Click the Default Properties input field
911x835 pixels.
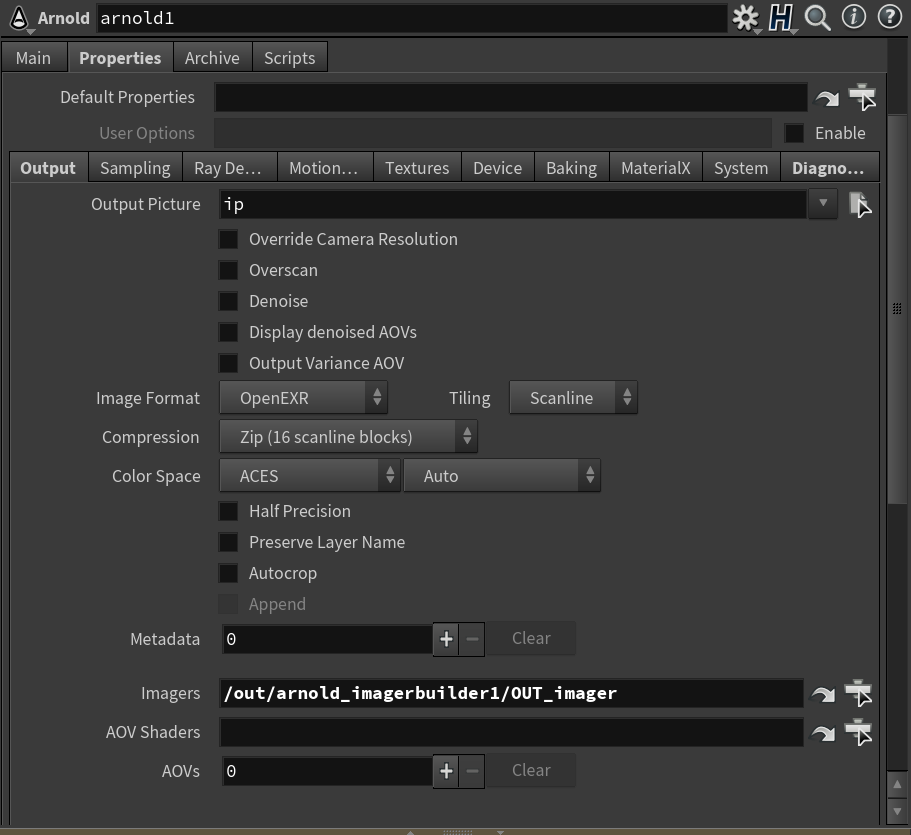pos(511,97)
